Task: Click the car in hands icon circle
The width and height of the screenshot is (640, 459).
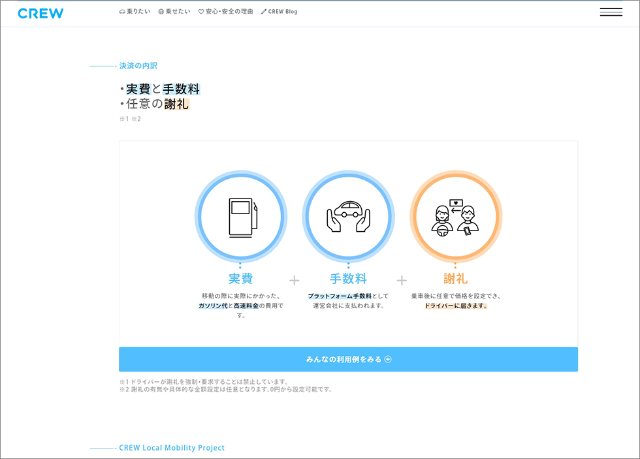Action: point(348,216)
